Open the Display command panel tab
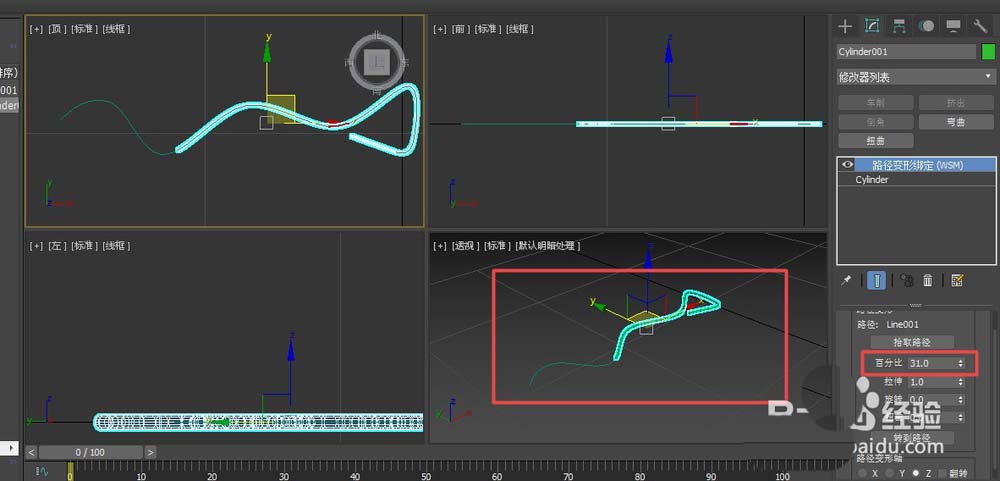 [x=953, y=26]
